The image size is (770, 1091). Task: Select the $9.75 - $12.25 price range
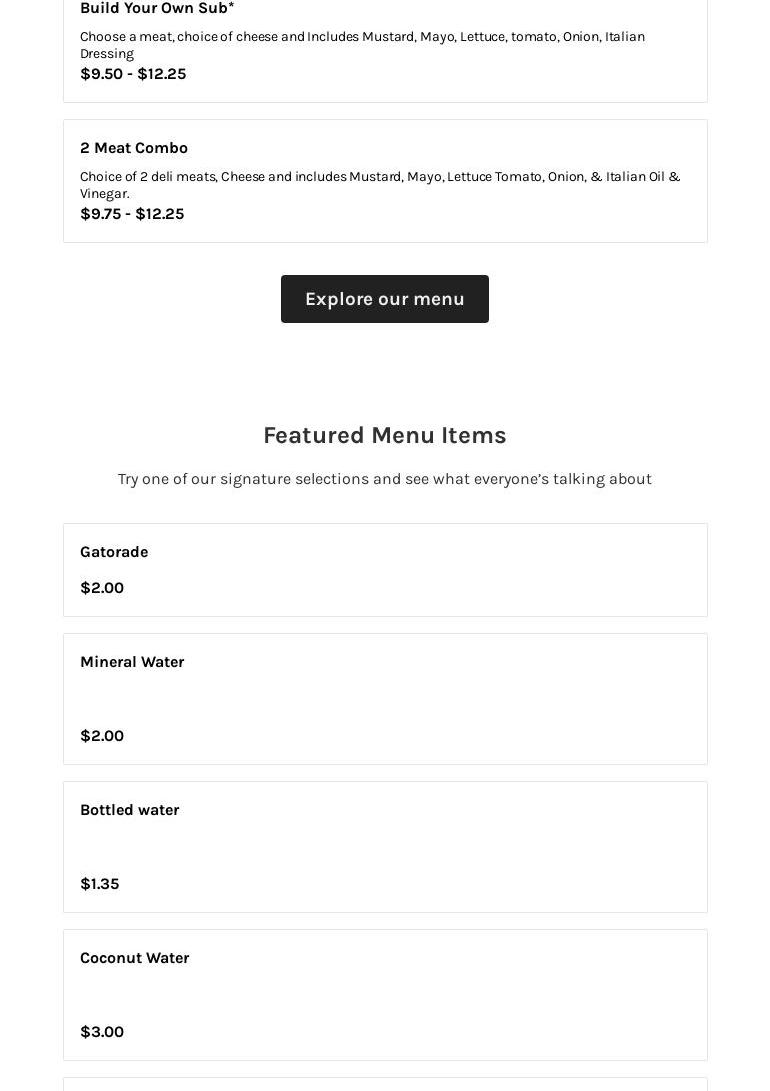click(132, 214)
